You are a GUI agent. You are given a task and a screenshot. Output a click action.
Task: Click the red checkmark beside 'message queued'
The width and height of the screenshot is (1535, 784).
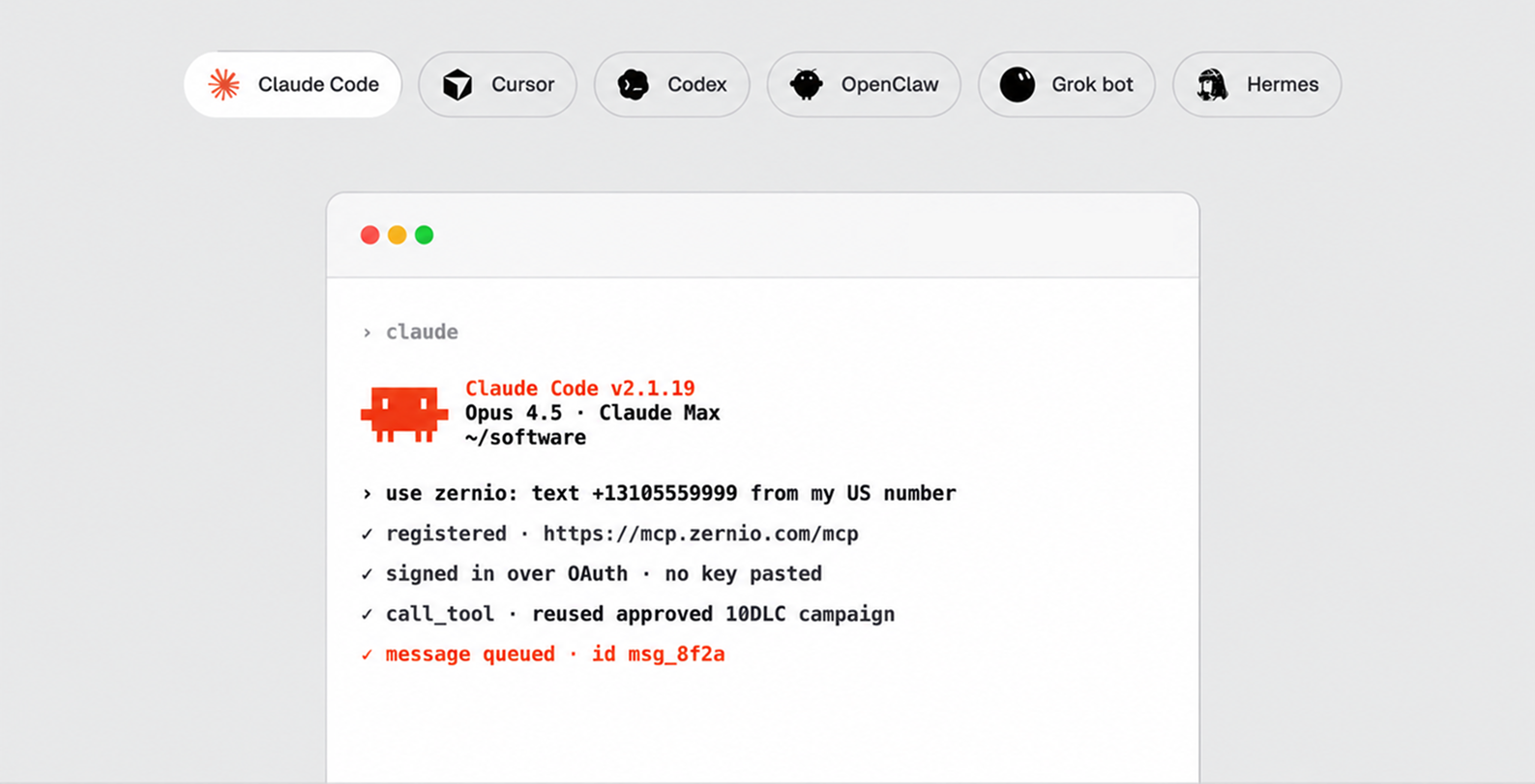click(367, 654)
